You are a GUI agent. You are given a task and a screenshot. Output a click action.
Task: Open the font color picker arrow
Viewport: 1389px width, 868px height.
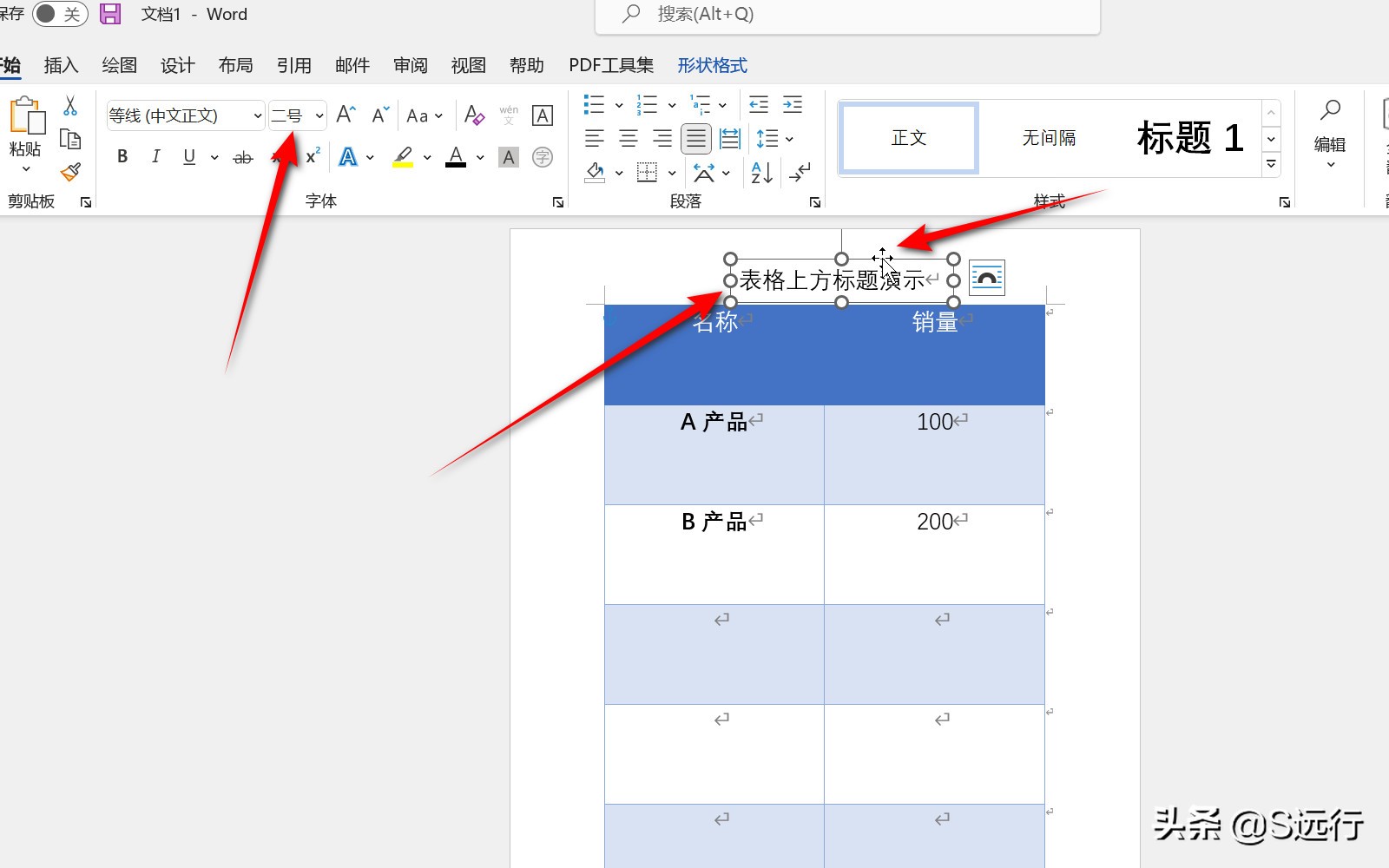[480, 157]
